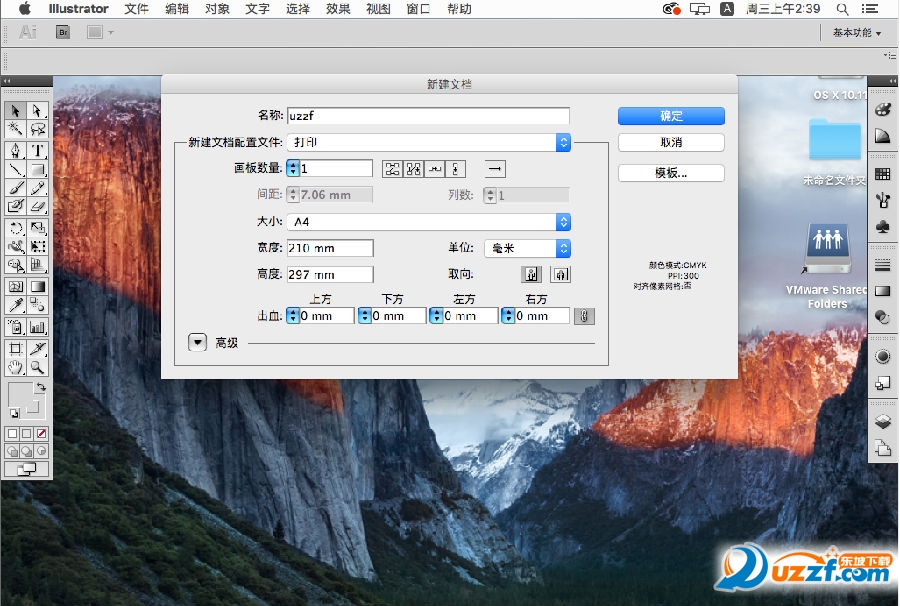Click the 名称 name text field
This screenshot has width=900, height=606.
pos(428,116)
